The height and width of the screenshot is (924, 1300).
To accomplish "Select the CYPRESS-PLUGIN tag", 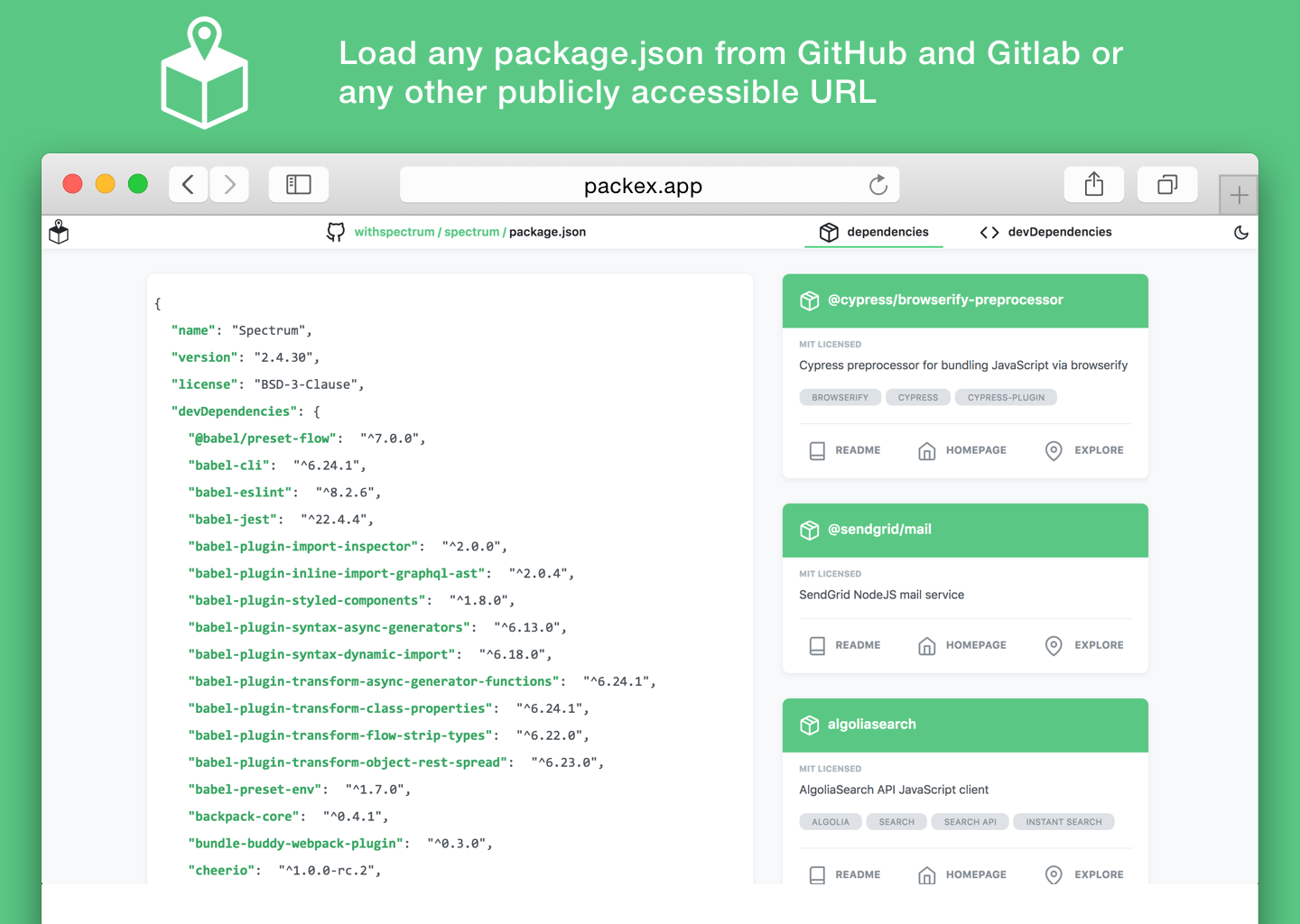I will [x=1006, y=397].
